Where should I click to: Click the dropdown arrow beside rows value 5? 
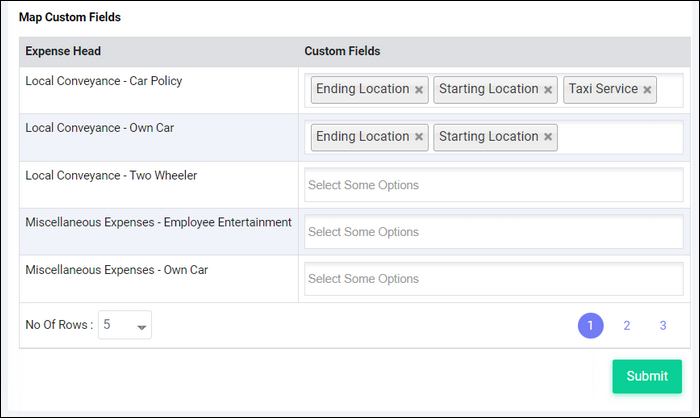142,327
